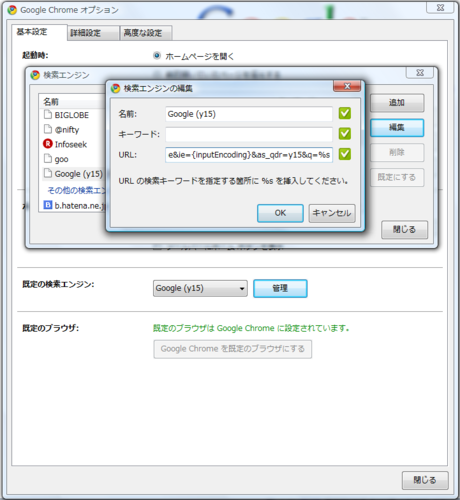Click 閉じる in 検索エンジン window
Screen dimensions: 460x500
(x=404, y=230)
